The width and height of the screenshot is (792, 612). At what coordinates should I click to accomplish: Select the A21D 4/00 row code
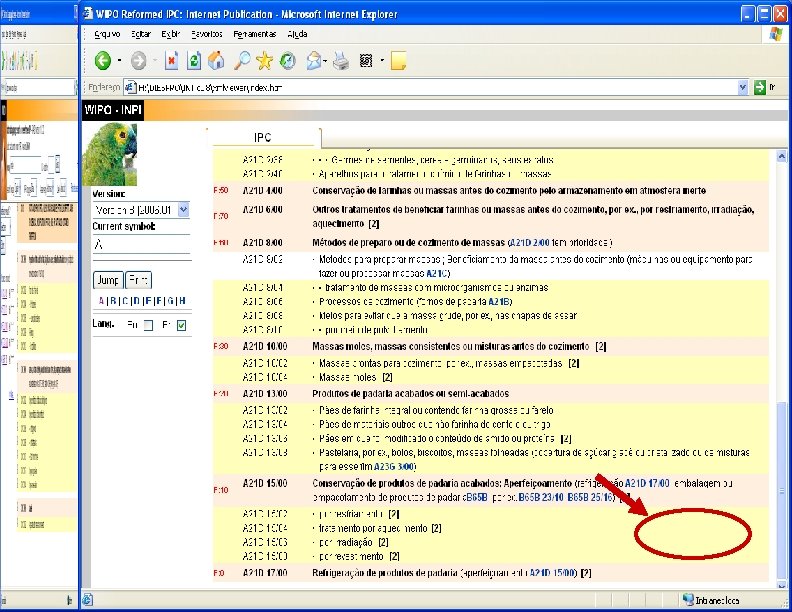point(263,191)
